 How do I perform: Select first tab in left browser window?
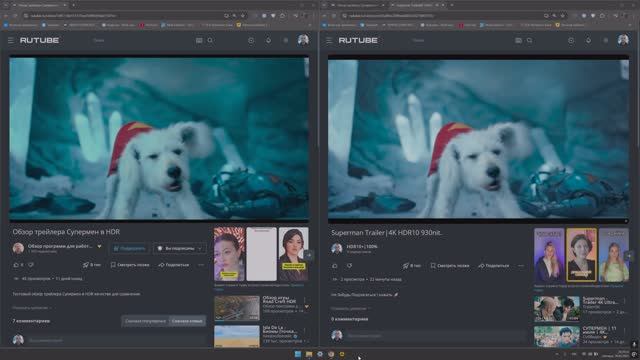click(x=40, y=5)
